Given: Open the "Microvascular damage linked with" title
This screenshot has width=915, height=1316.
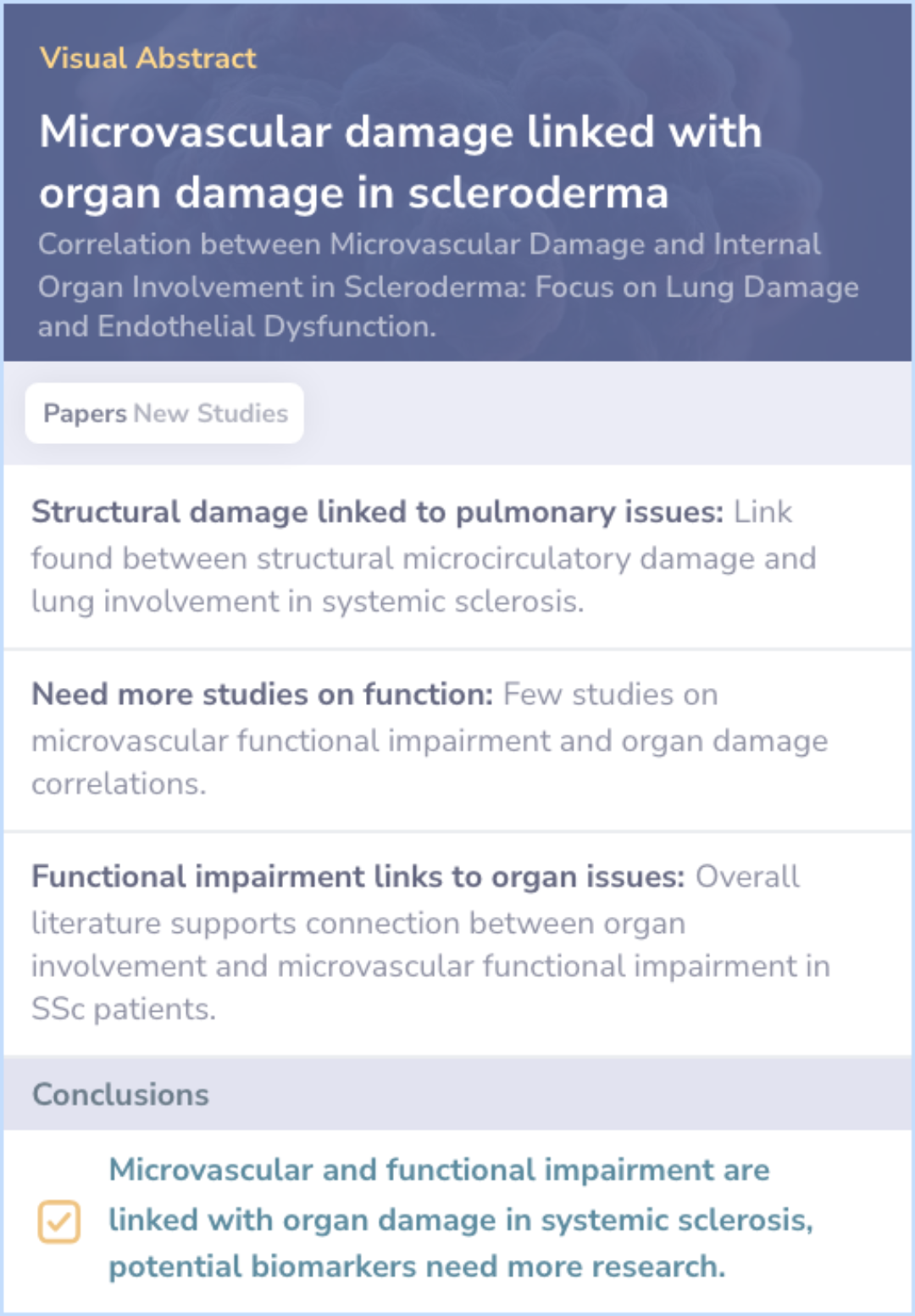Looking at the screenshot, I should pyautogui.click(x=400, y=132).
